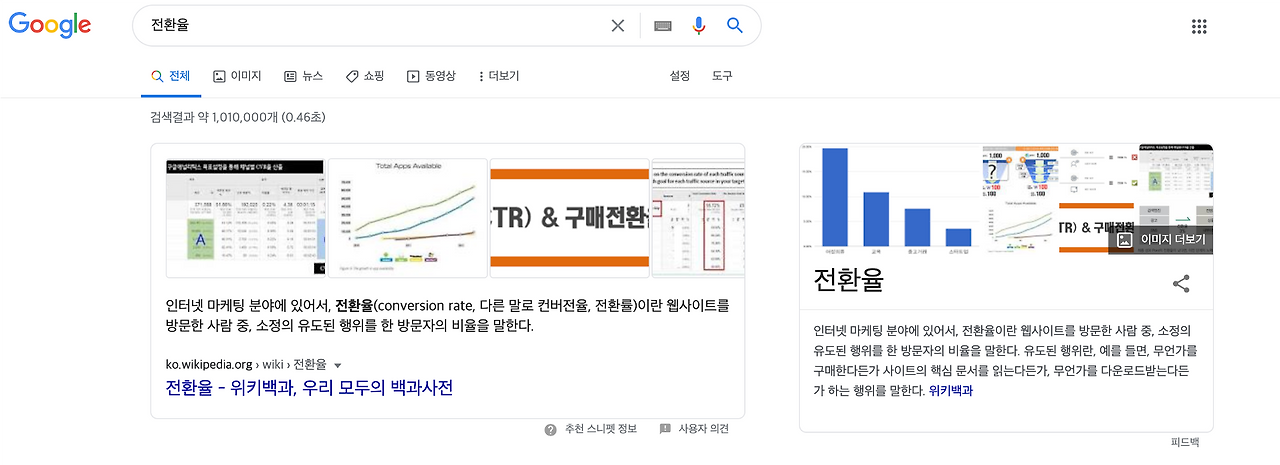The width and height of the screenshot is (1280, 465).
Task: Open 도구 search tools
Action: coord(722,76)
